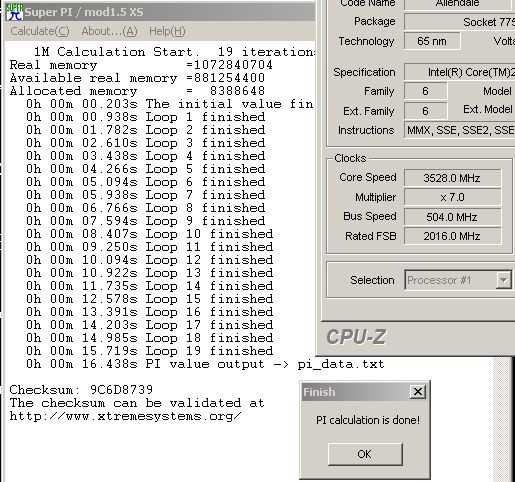Click the Technology 65 nm field
The width and height of the screenshot is (515, 482).
point(432,41)
